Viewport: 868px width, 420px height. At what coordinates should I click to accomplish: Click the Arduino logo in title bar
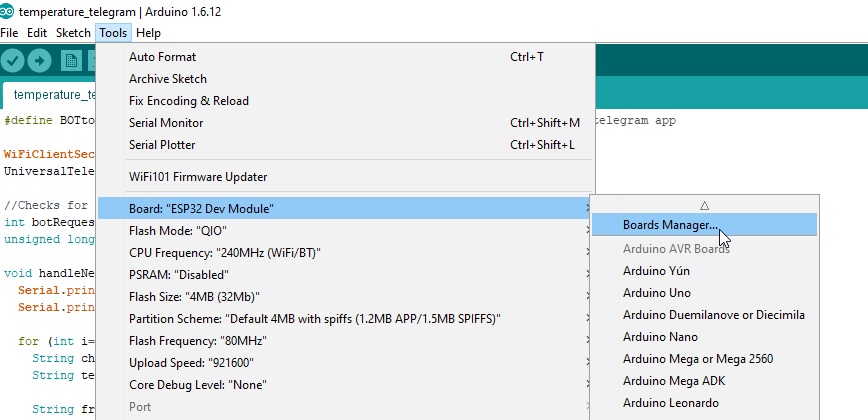(x=7, y=12)
